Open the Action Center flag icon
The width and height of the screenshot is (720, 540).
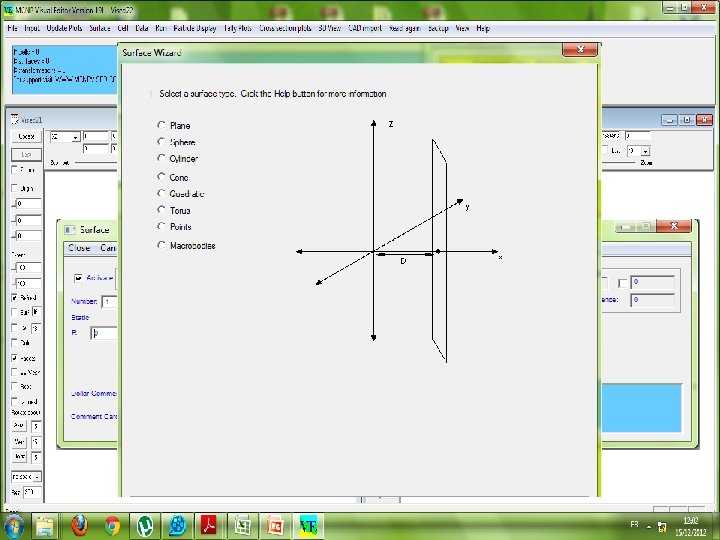click(663, 527)
